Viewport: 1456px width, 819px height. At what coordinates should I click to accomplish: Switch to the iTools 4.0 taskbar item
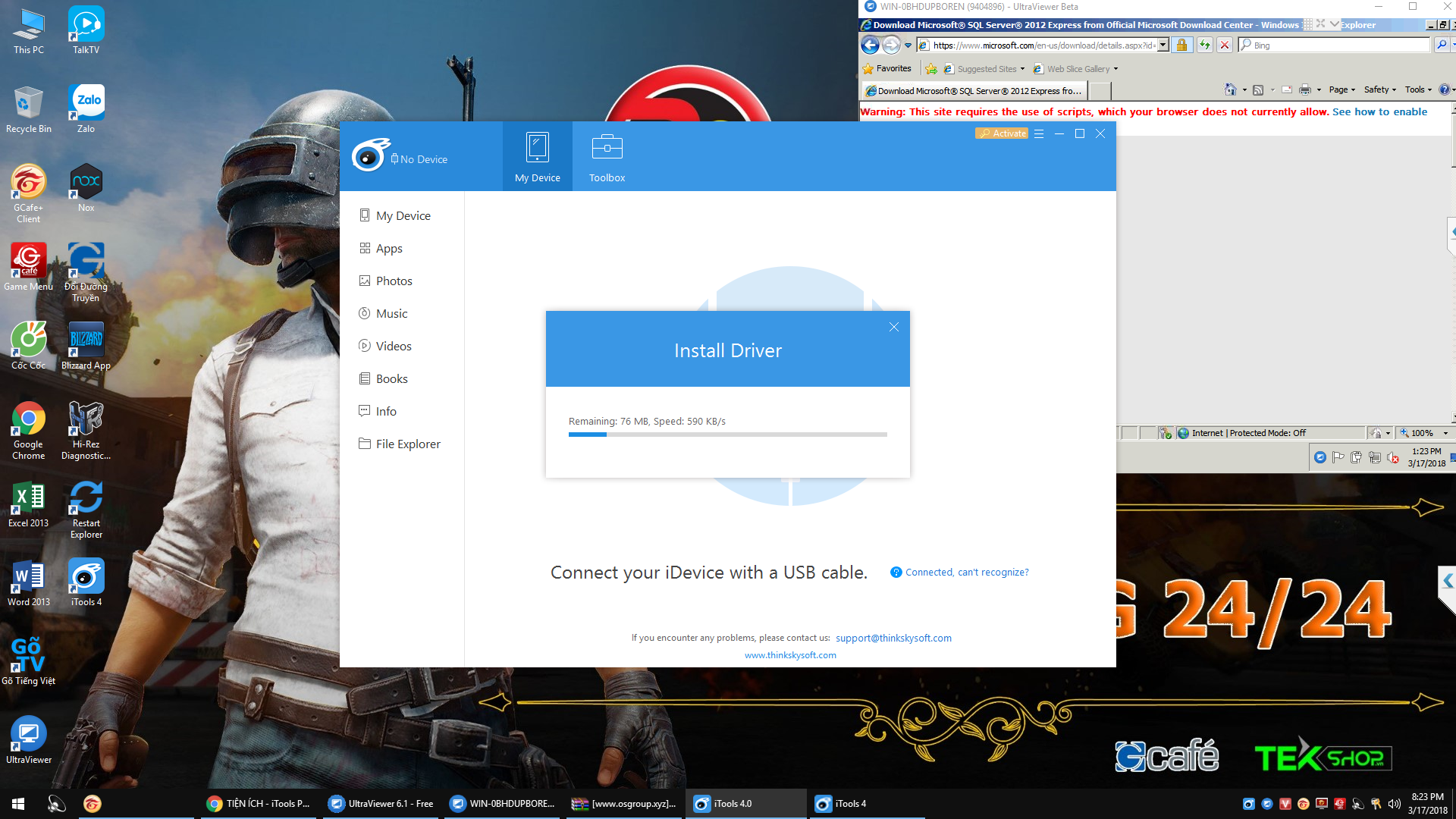[x=746, y=804]
